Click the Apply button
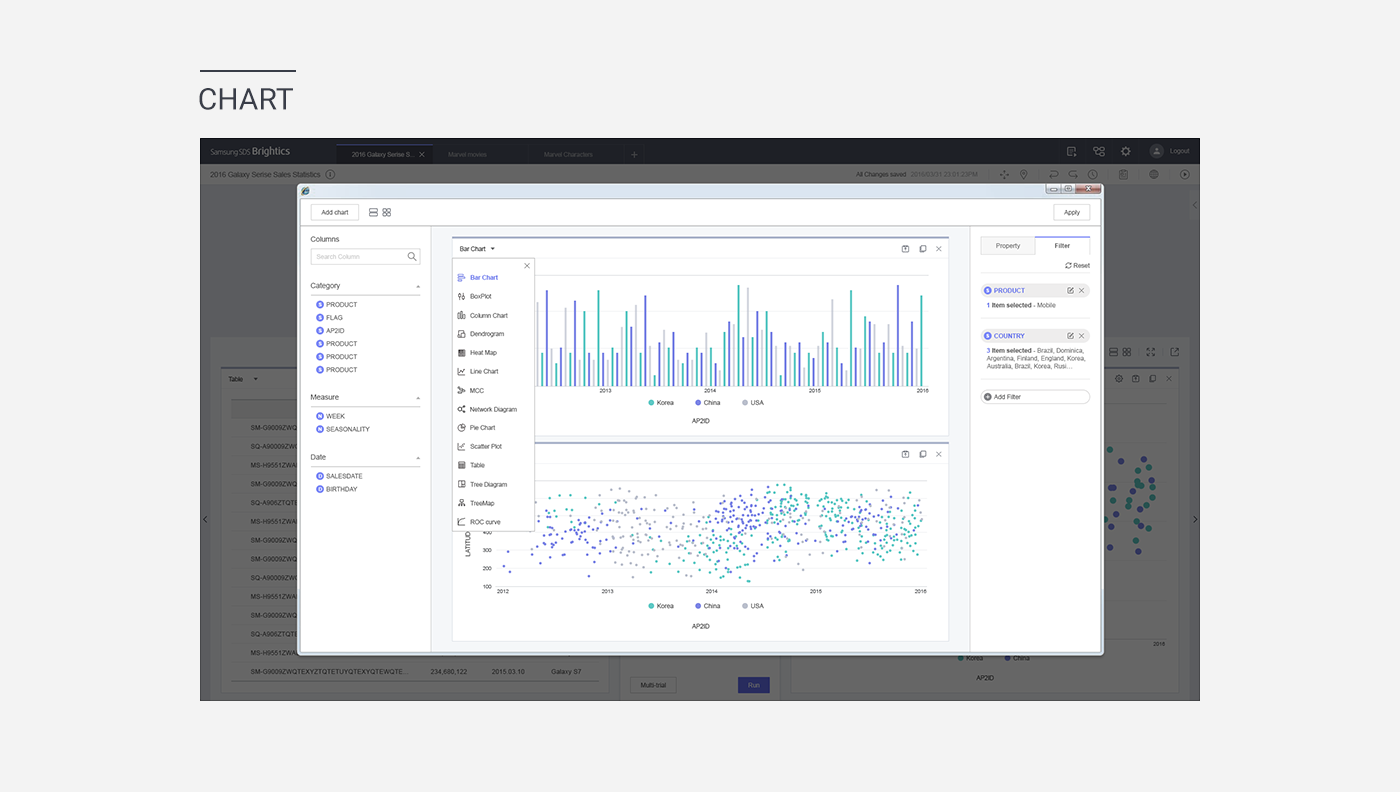The height and width of the screenshot is (792, 1400). click(1071, 212)
